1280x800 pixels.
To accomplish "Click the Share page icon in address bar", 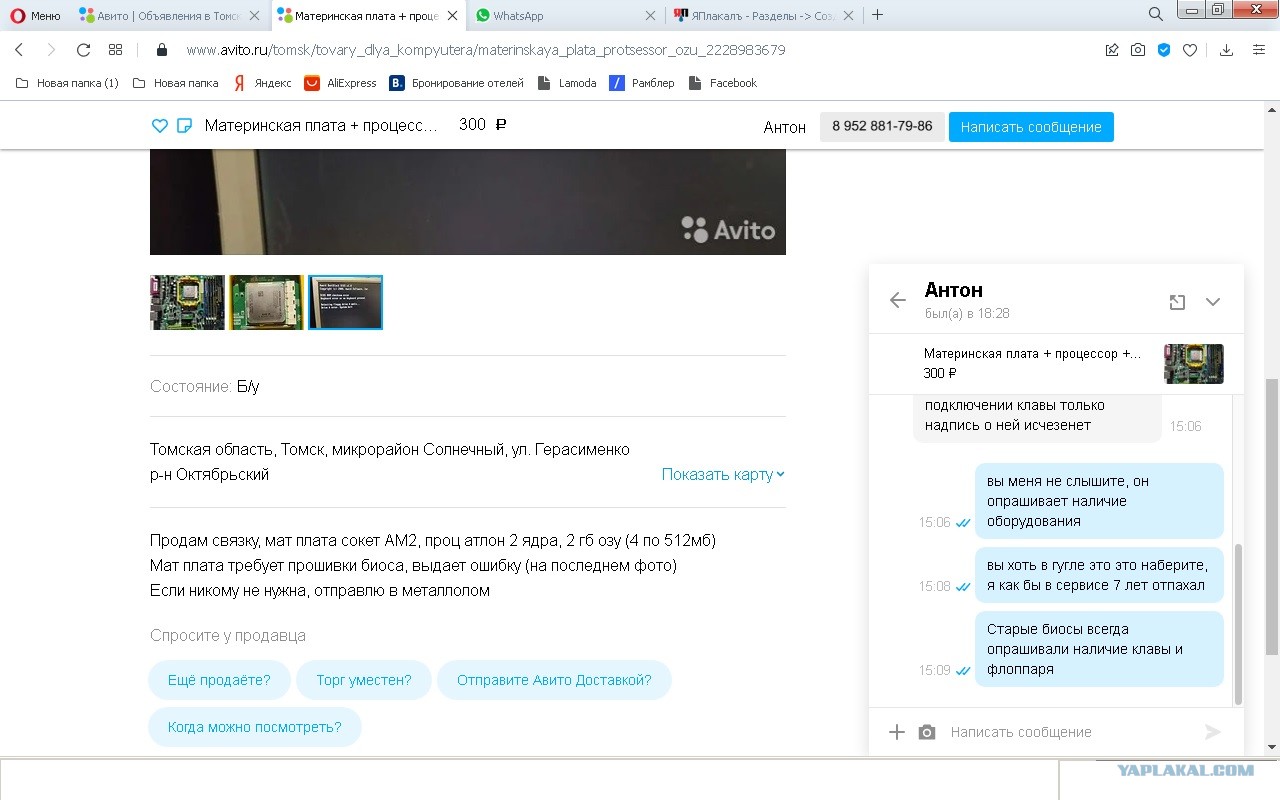I will coord(1111,50).
